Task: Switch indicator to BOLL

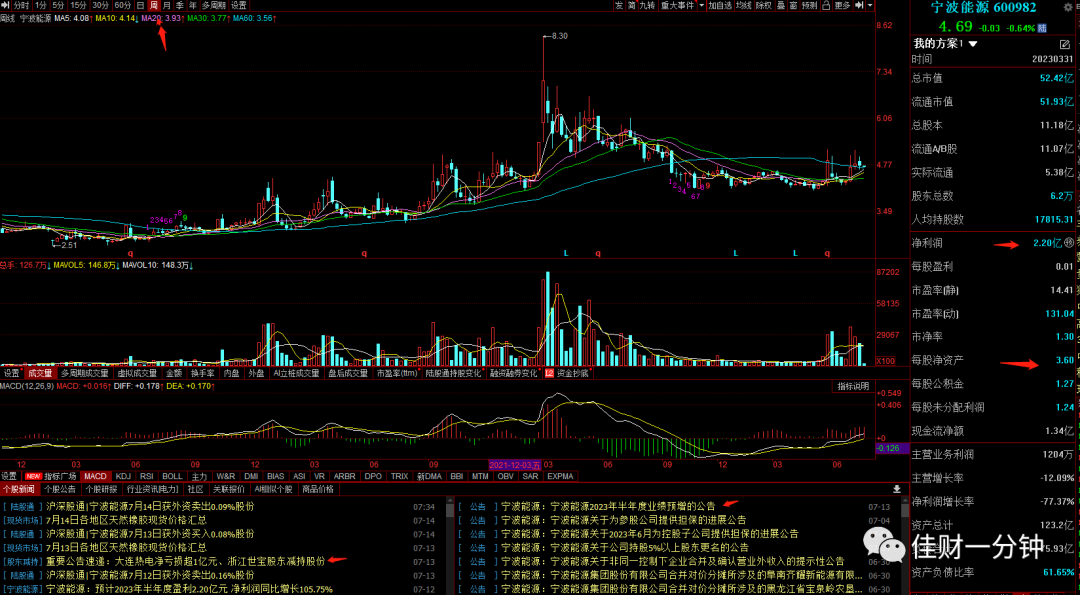Action: 172,476
